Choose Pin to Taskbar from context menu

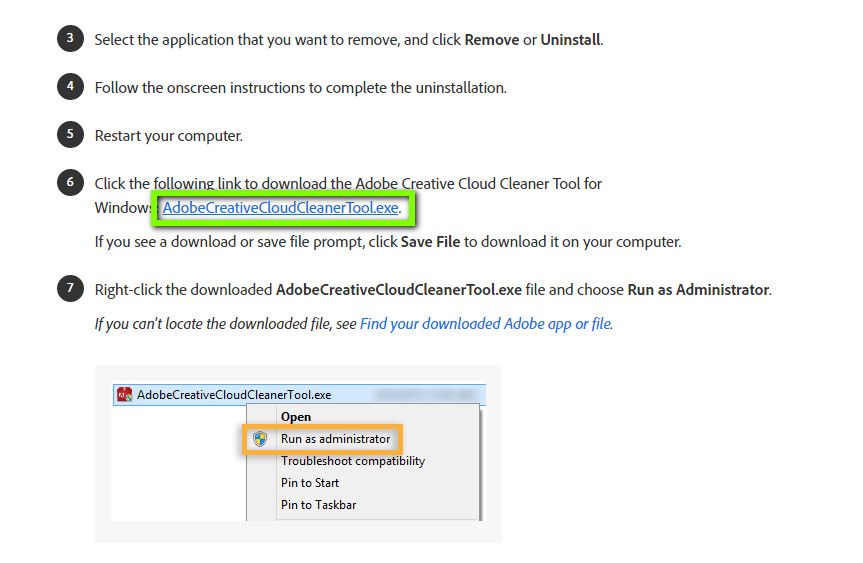coord(319,505)
